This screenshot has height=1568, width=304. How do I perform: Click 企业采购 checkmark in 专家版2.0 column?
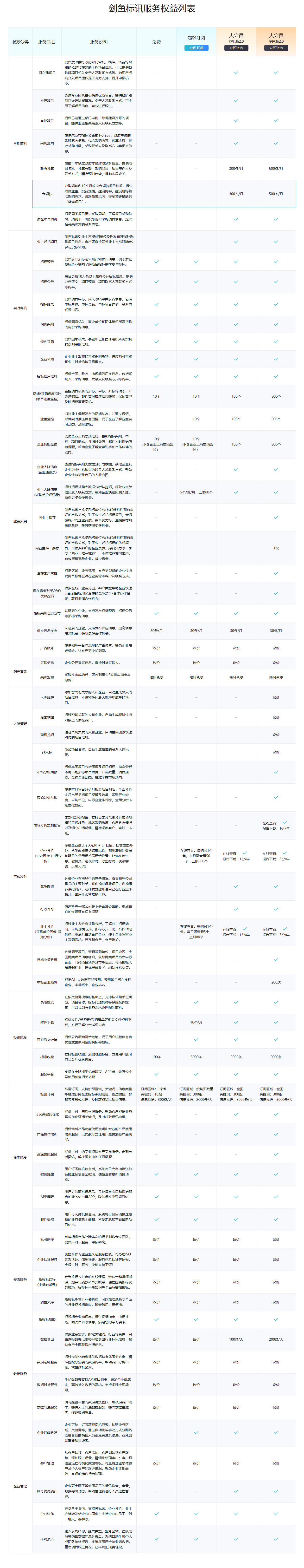[276, 359]
